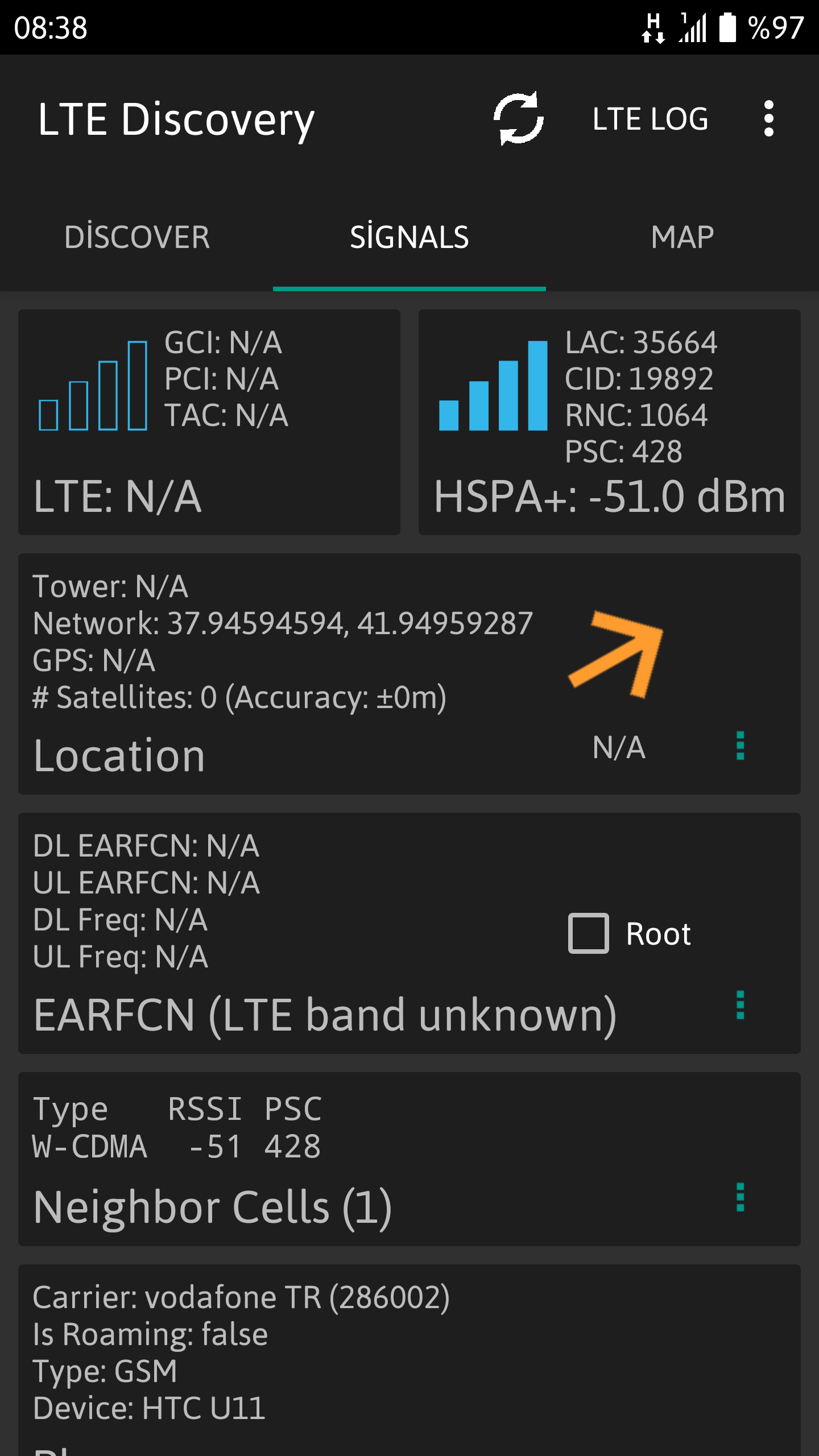Open the three-dot overflow menu in header
The image size is (819, 1456).
(x=768, y=118)
